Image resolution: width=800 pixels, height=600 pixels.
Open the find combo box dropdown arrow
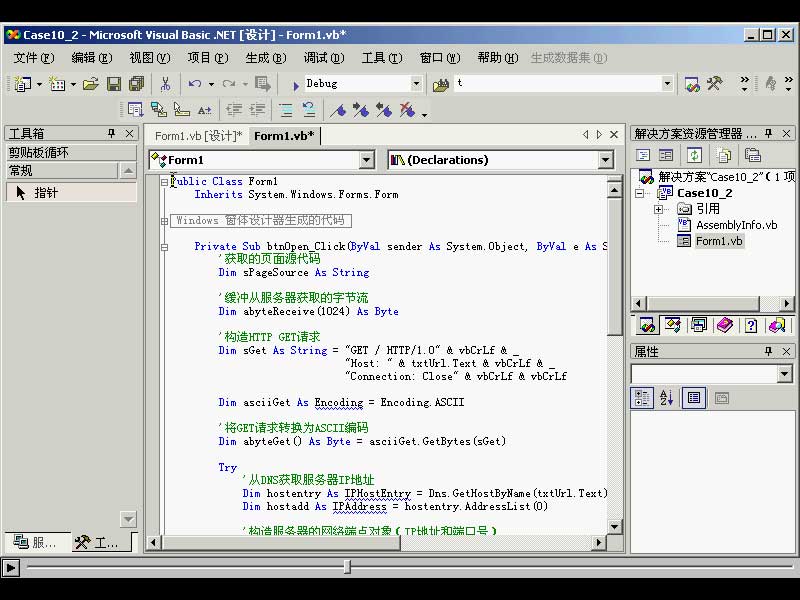click(x=667, y=84)
